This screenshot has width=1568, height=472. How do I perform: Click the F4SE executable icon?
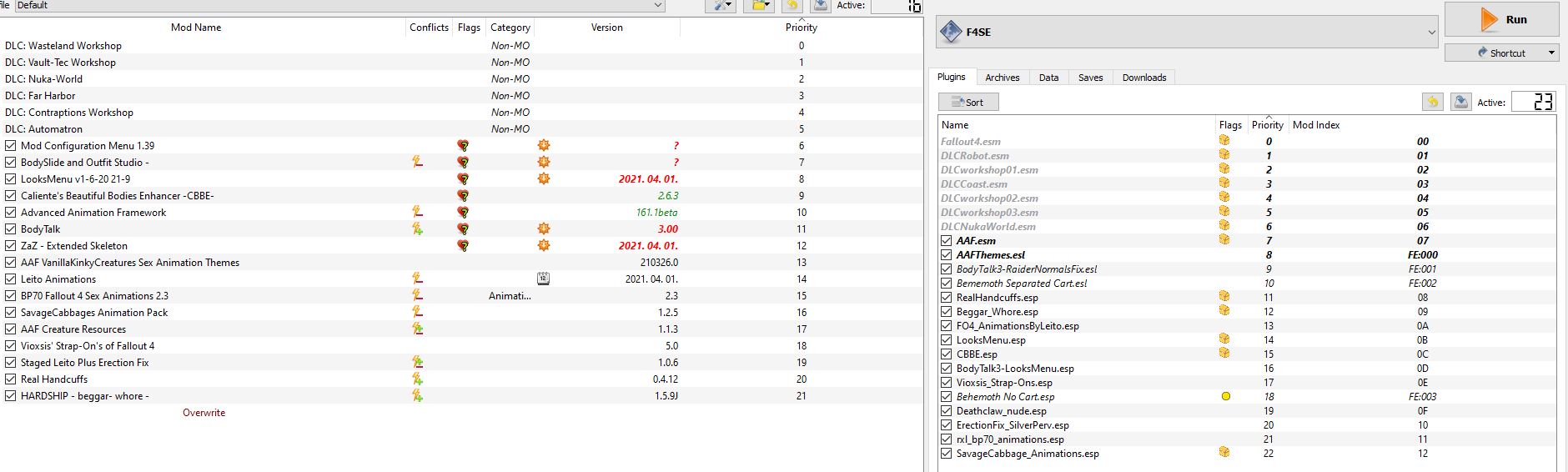(951, 33)
